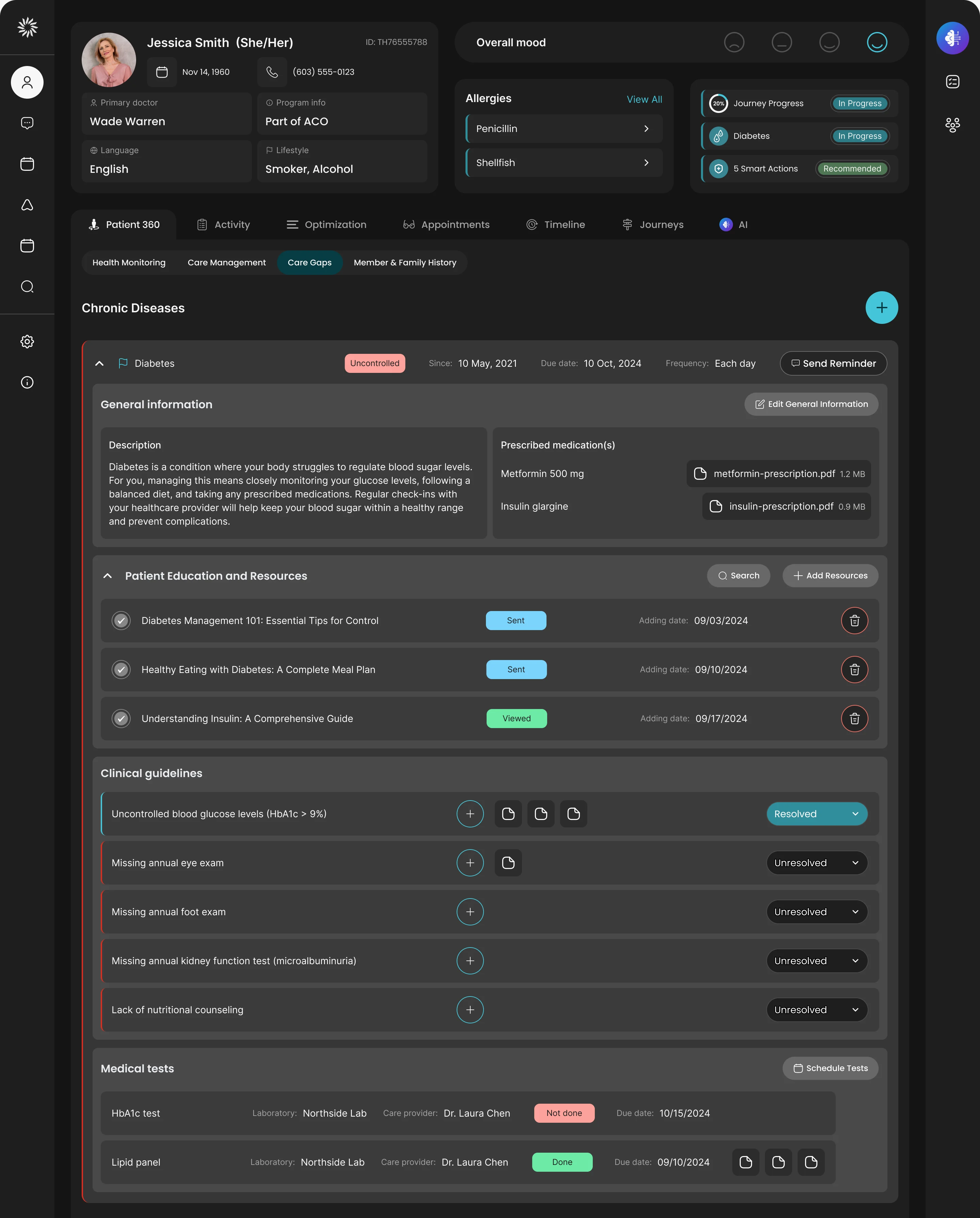Select the saddest mood face
This screenshot has width=980, height=1218.
(x=734, y=43)
